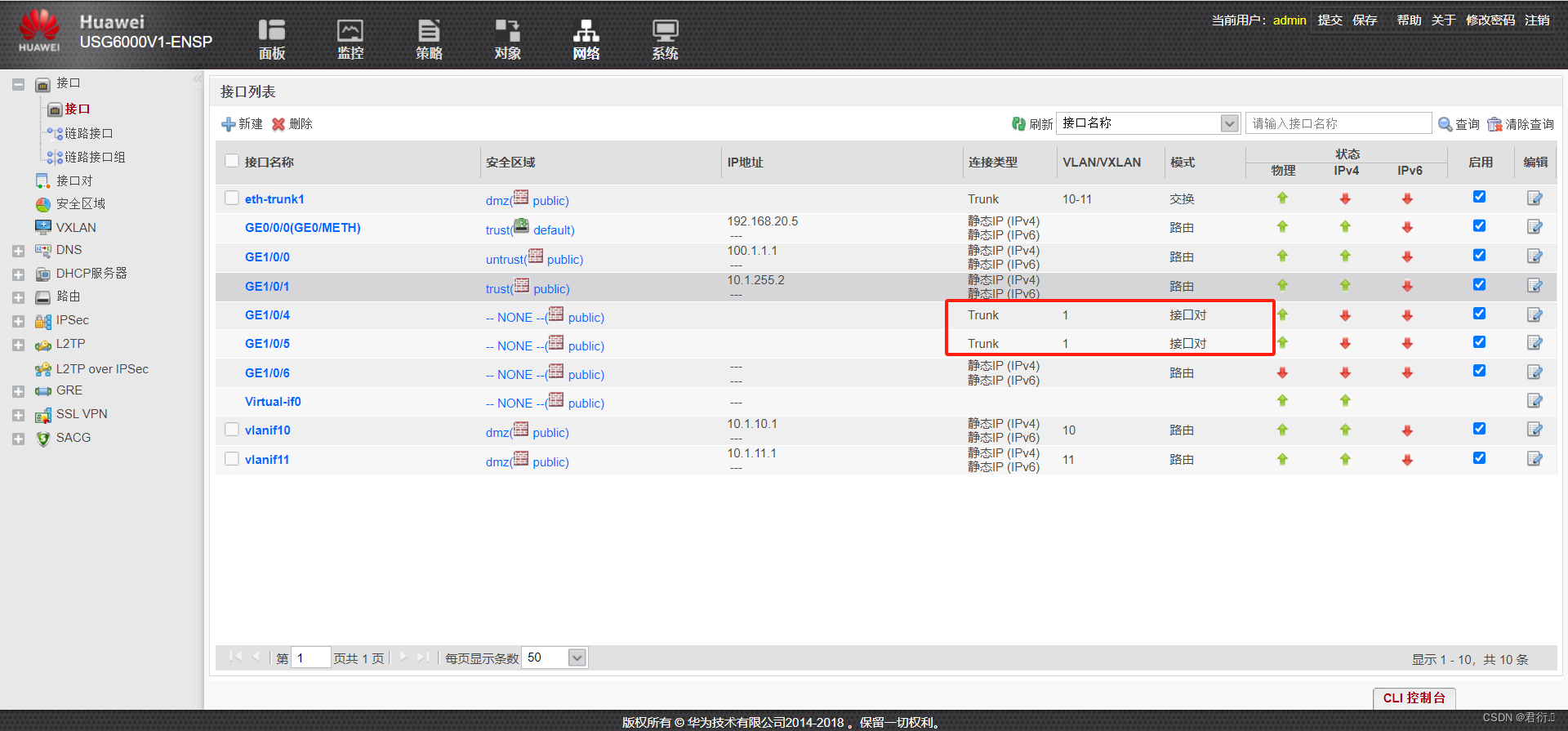Image resolution: width=1568 pixels, height=731 pixels.
Task: Click the edit icon for GE1/0/6
Action: click(1535, 372)
